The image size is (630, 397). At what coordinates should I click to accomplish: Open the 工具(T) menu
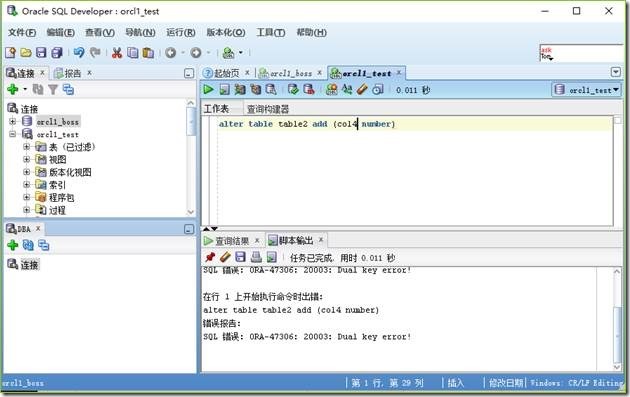[x=271, y=33]
